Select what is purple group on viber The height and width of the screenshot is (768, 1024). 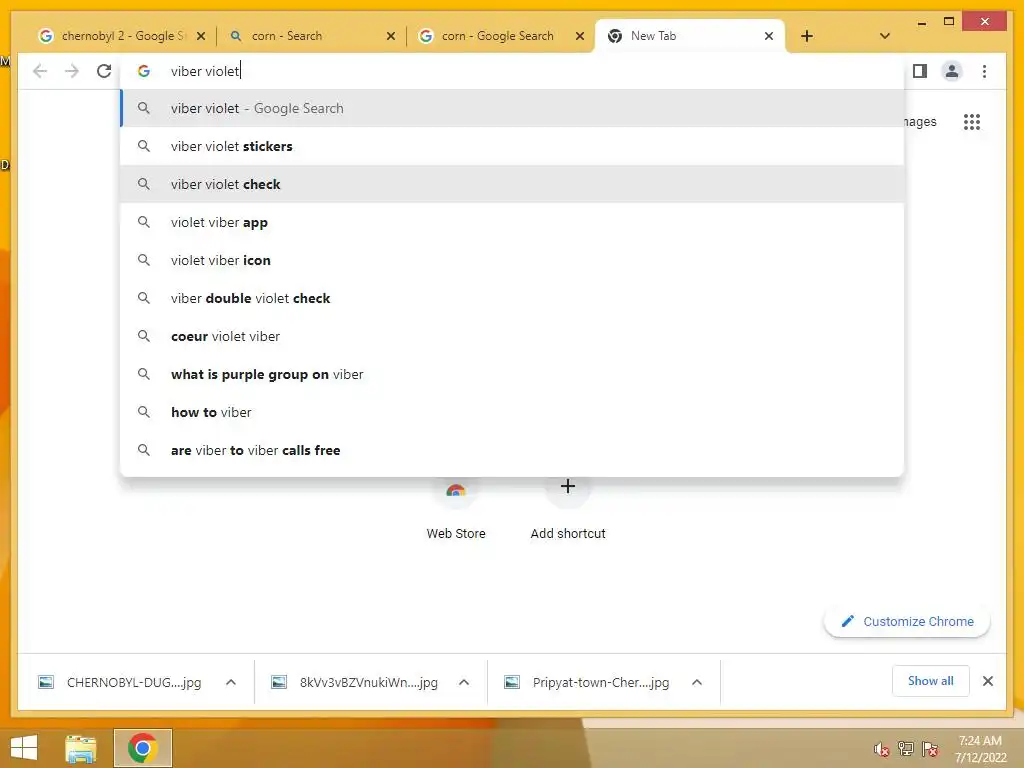[x=513, y=374]
